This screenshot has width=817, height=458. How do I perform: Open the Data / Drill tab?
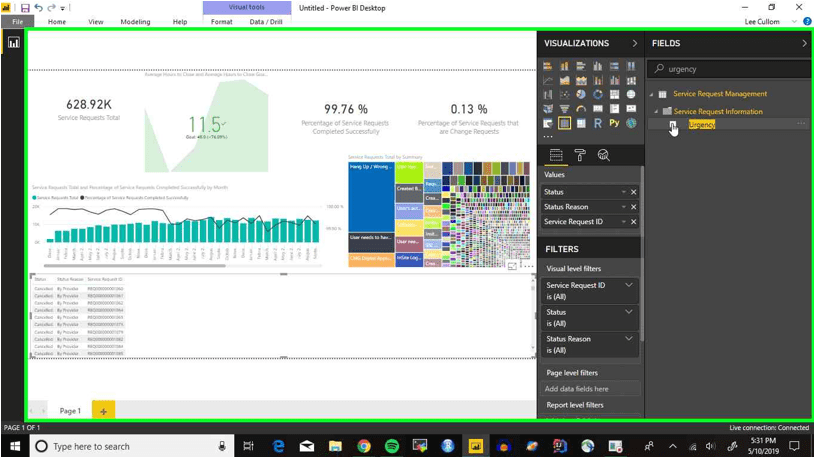pos(266,22)
